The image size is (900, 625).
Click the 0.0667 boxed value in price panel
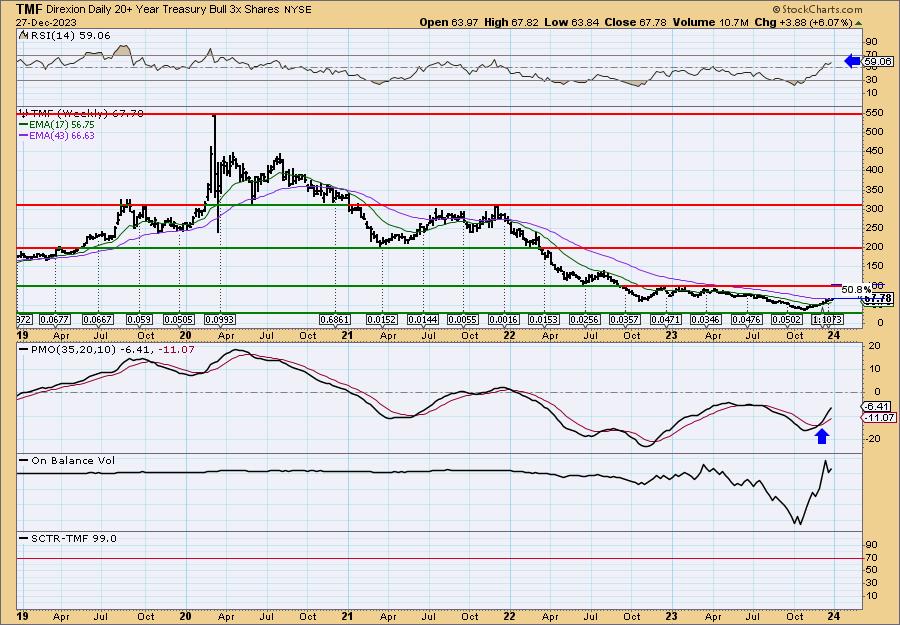[97, 319]
